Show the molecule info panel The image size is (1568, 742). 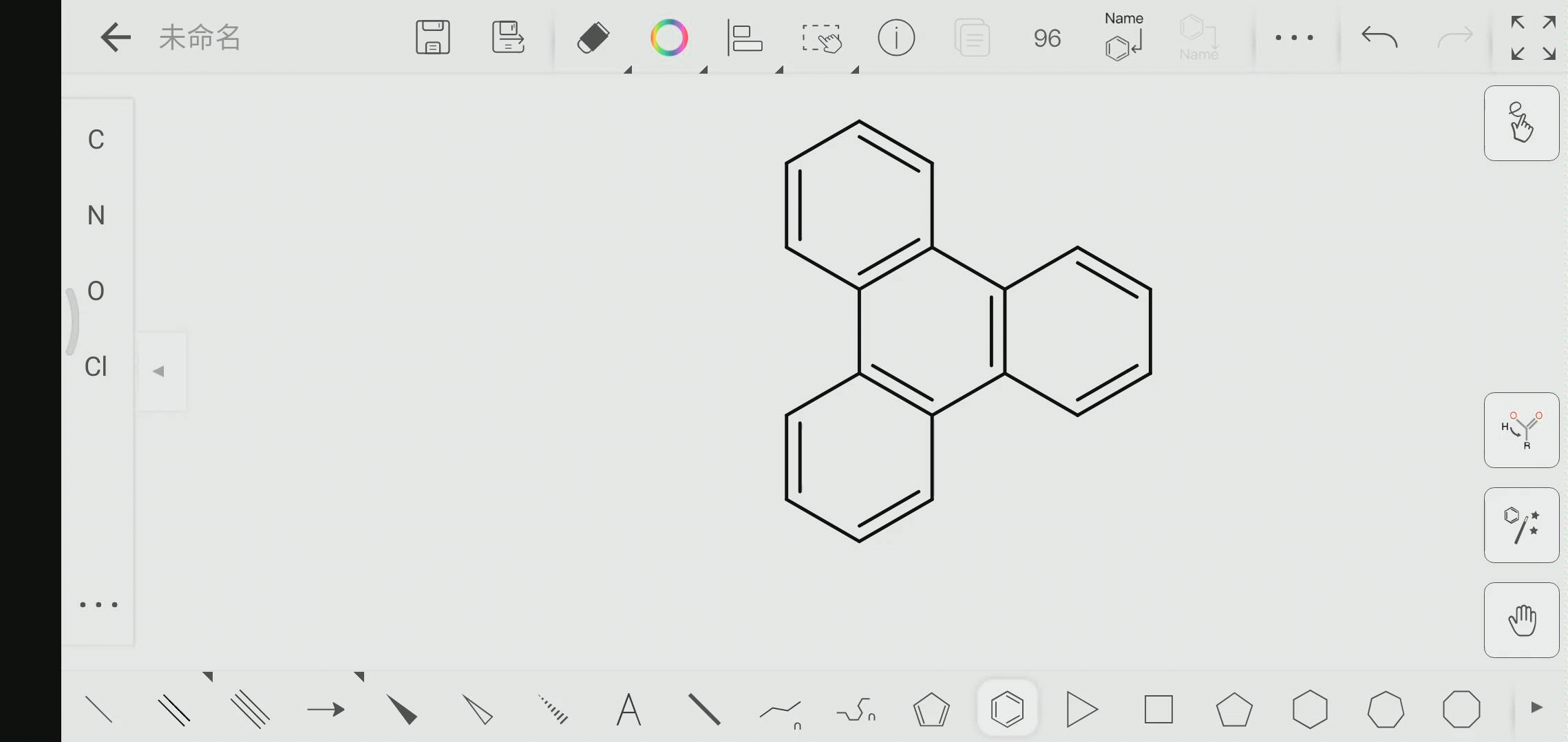(896, 37)
